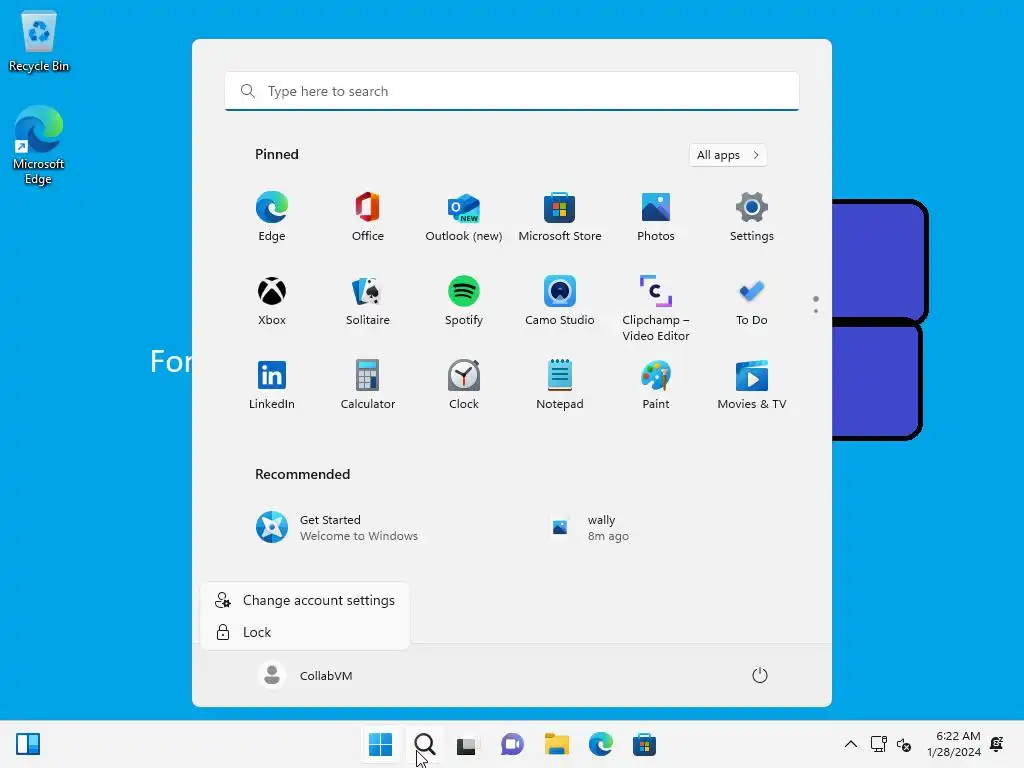Launch the Xbox app

pos(272,301)
